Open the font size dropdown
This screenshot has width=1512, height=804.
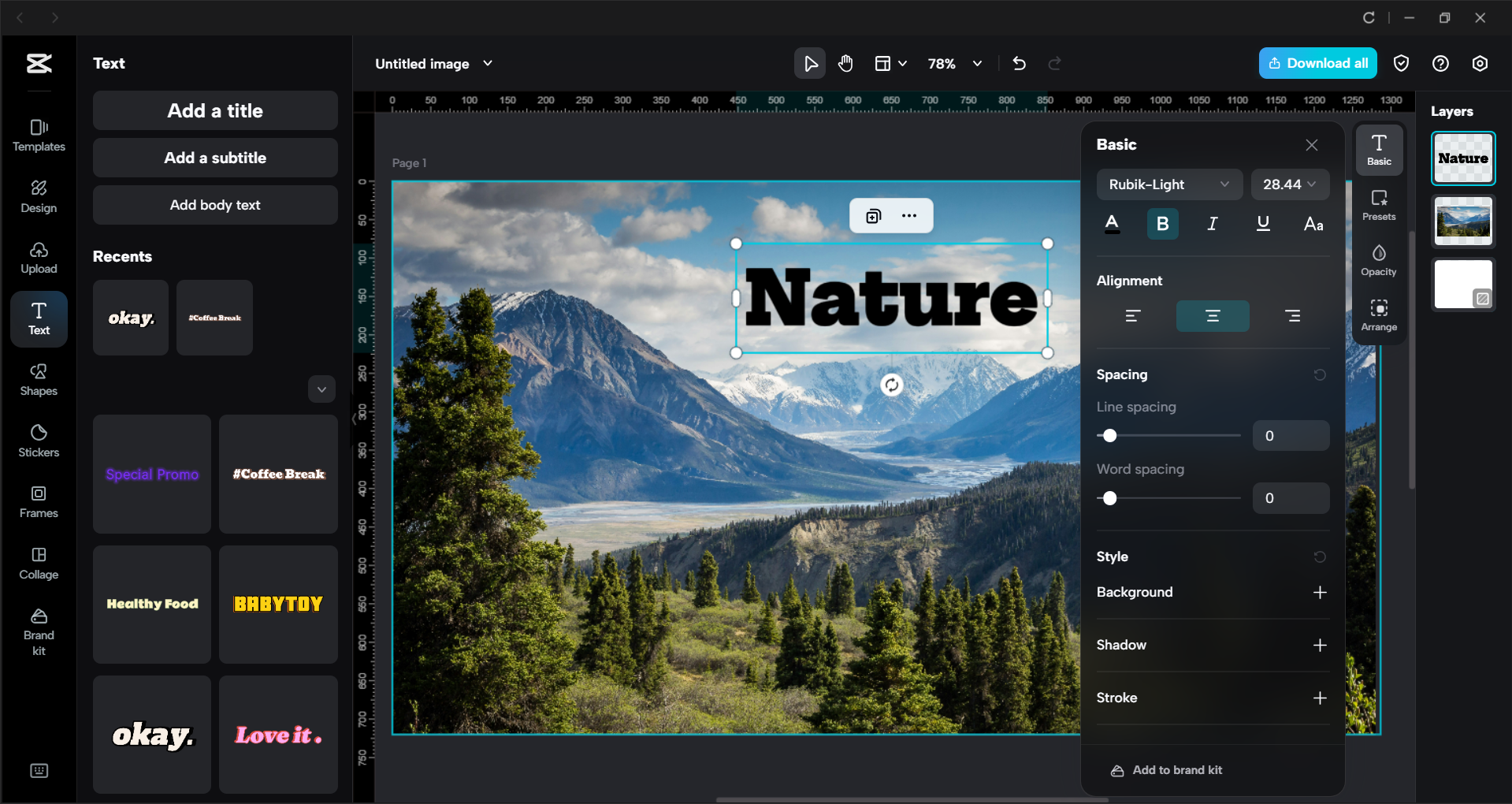click(x=1289, y=184)
